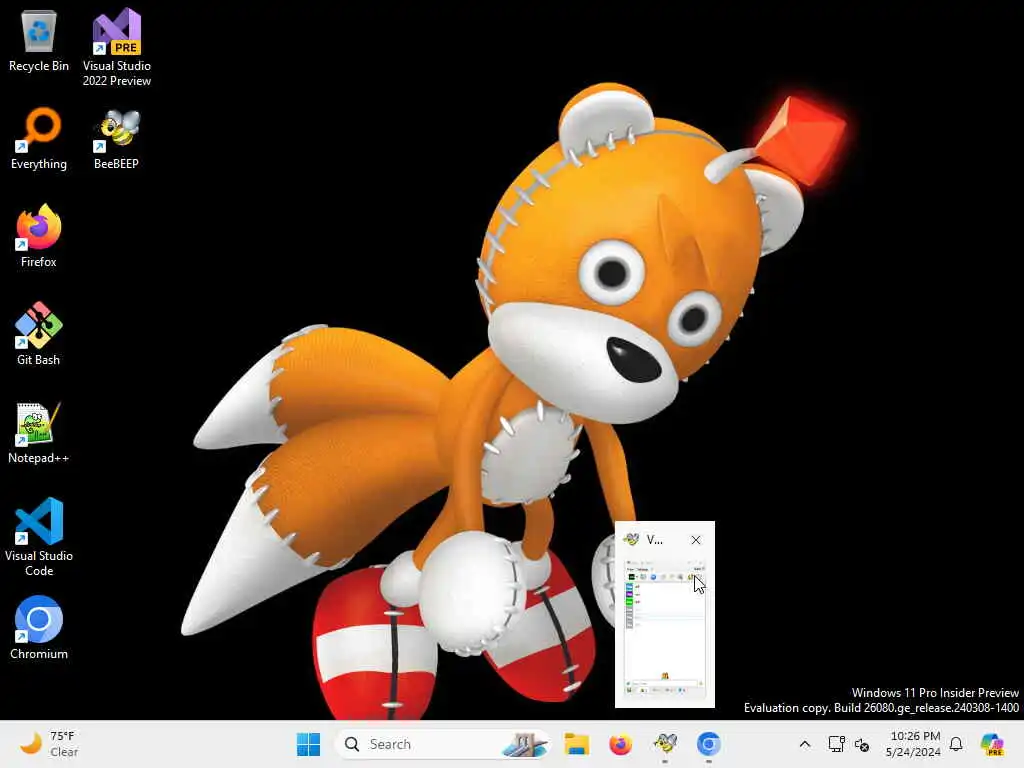Open the Copilot preview icon in taskbar
The image size is (1024, 768).
point(992,744)
